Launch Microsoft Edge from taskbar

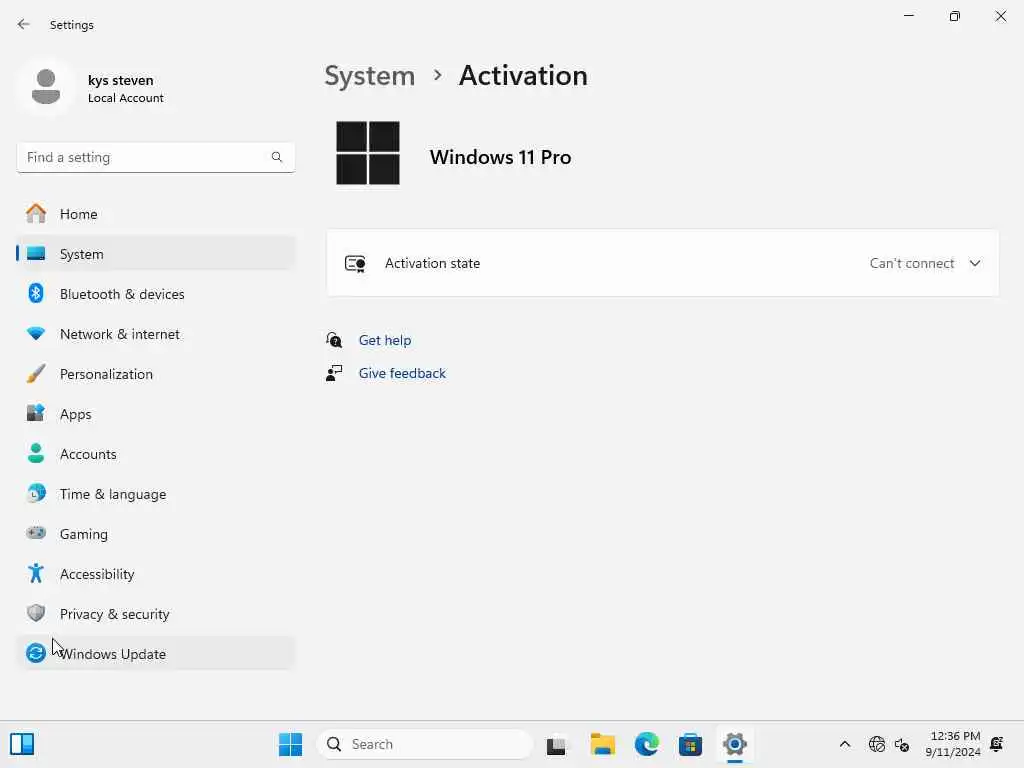pyautogui.click(x=647, y=744)
